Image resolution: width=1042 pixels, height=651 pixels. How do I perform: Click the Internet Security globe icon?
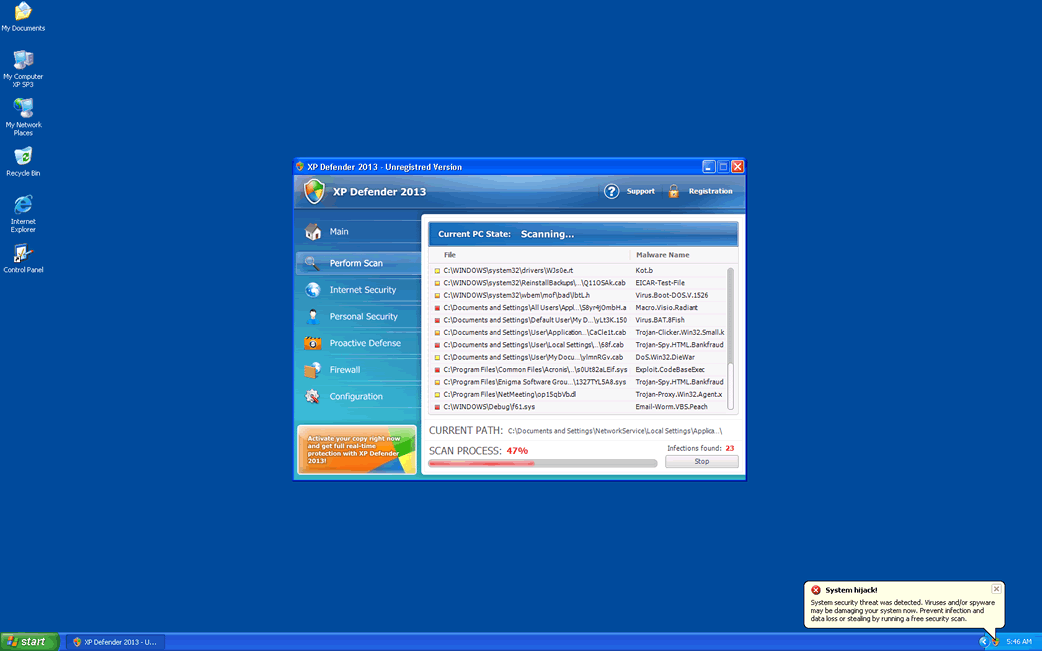point(313,290)
